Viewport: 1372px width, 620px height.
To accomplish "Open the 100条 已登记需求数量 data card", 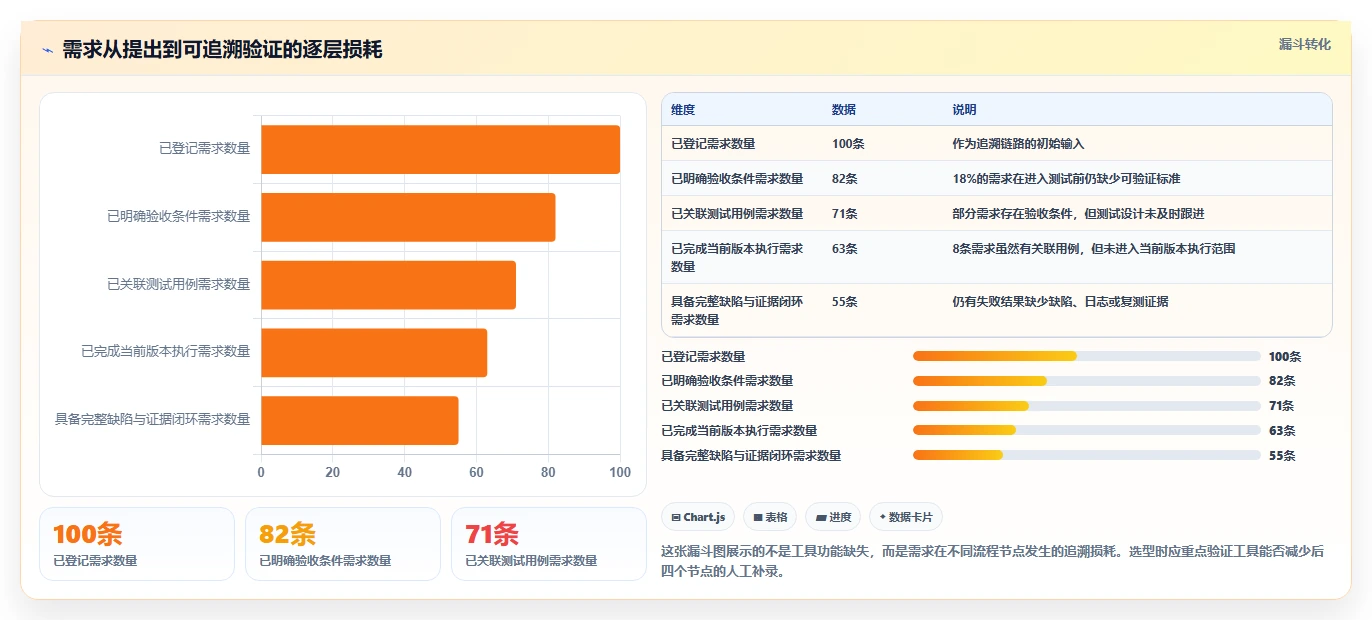I will coord(137,544).
